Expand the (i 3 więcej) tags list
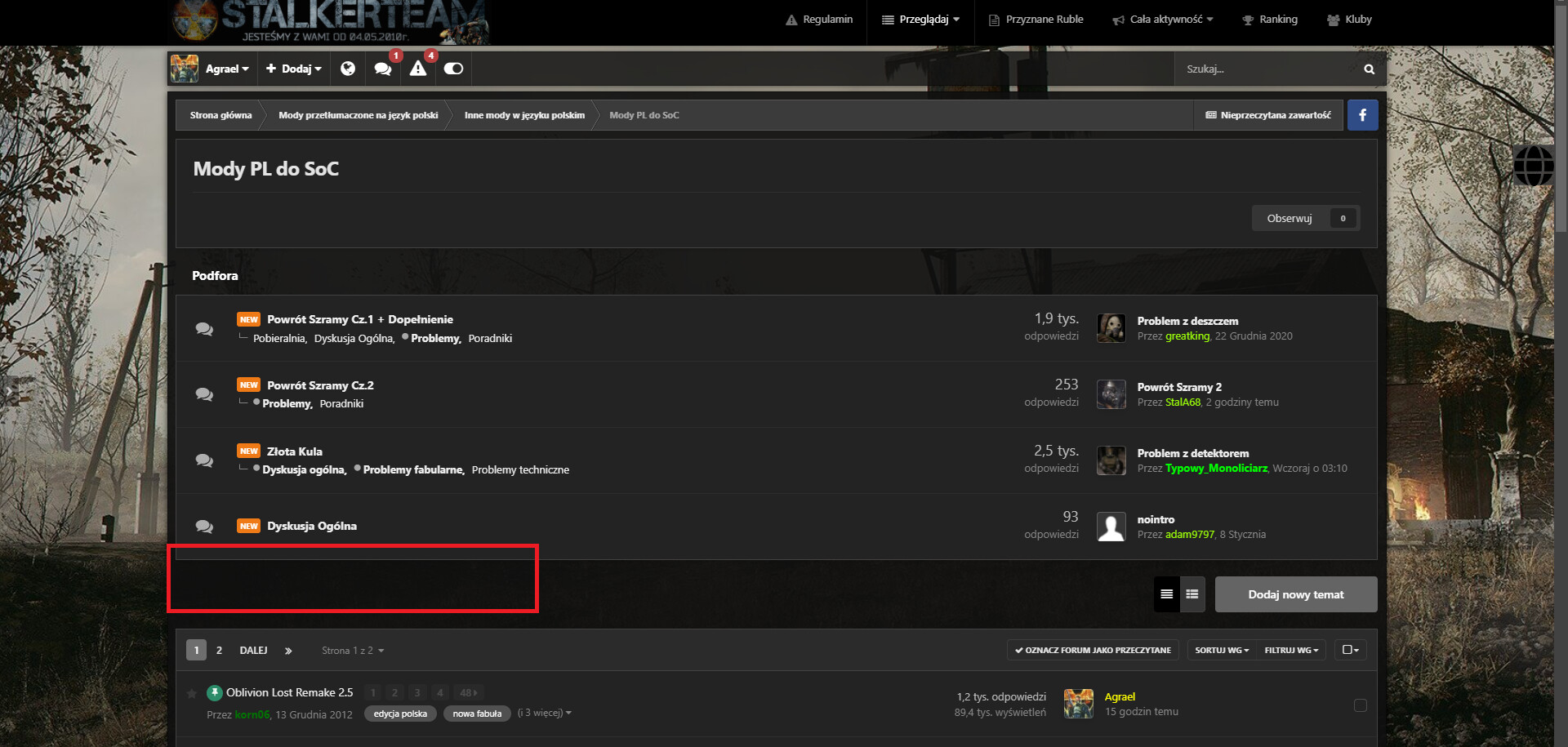The image size is (1568, 747). click(x=545, y=713)
